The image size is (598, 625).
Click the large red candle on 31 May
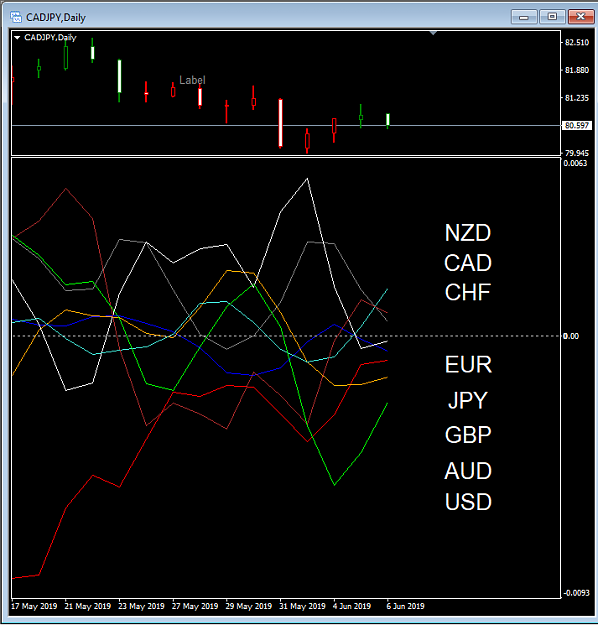[x=281, y=123]
